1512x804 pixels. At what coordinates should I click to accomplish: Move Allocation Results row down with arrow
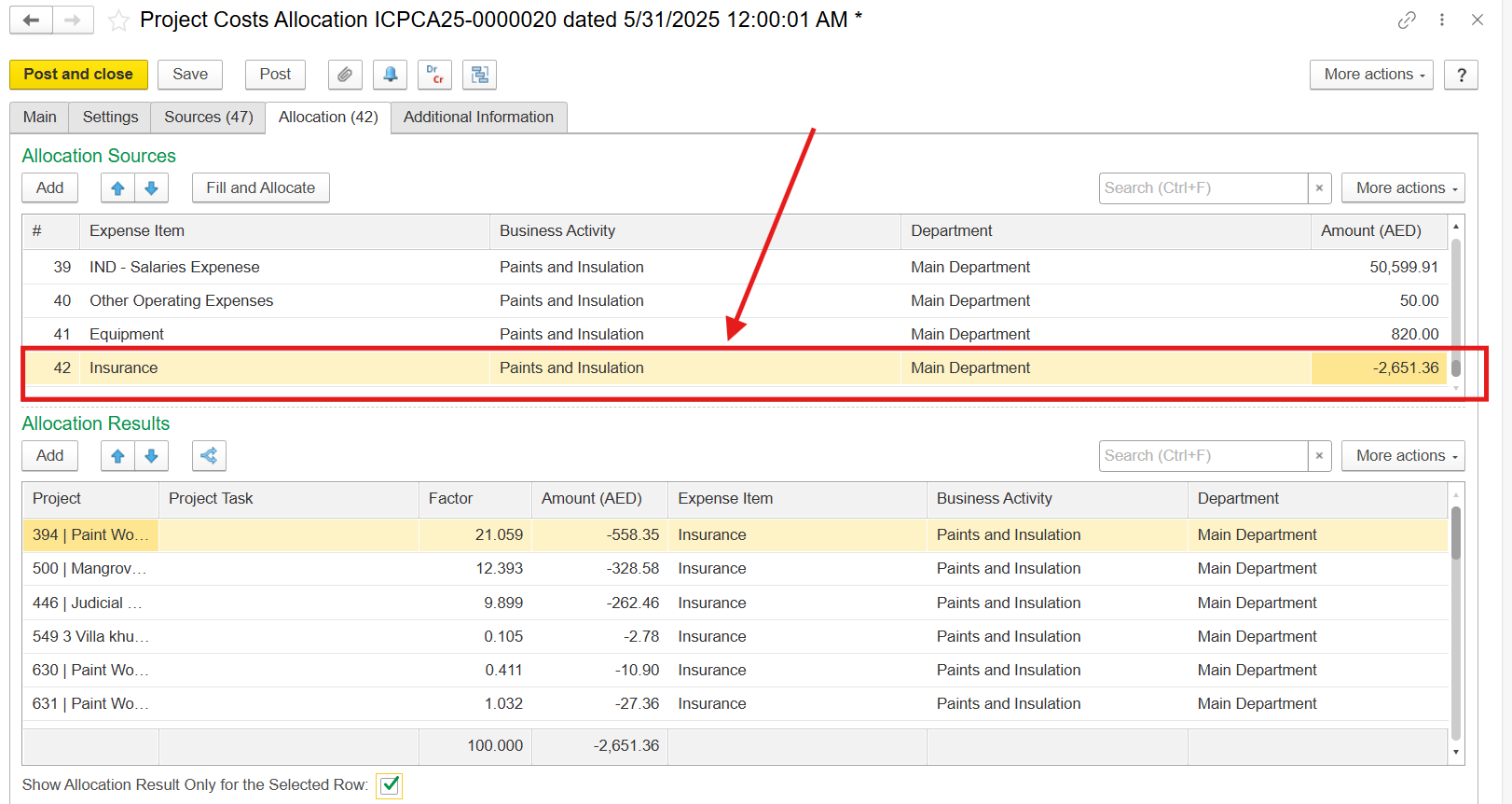click(151, 456)
